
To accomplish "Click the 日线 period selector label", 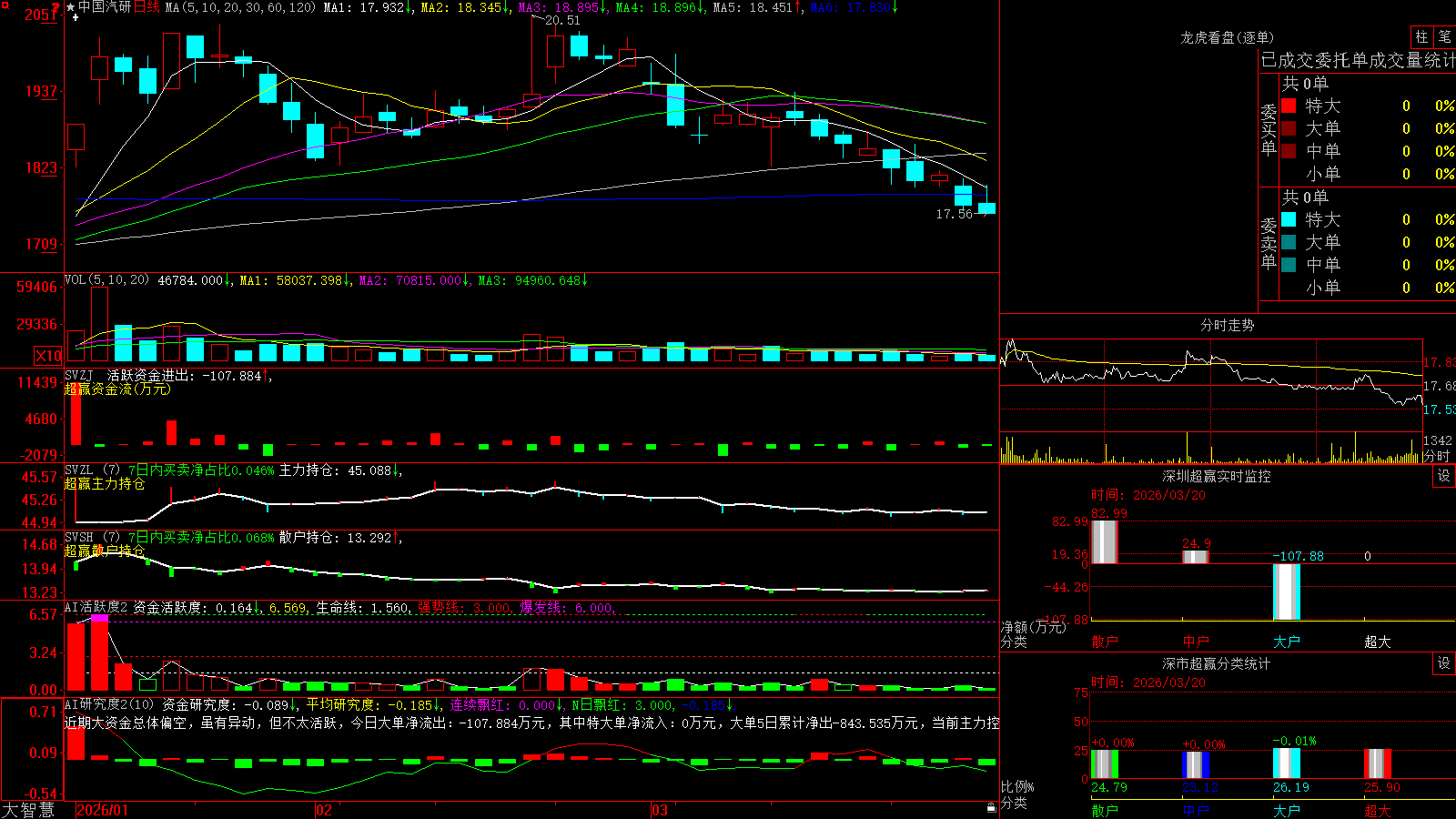I will tap(147, 7).
